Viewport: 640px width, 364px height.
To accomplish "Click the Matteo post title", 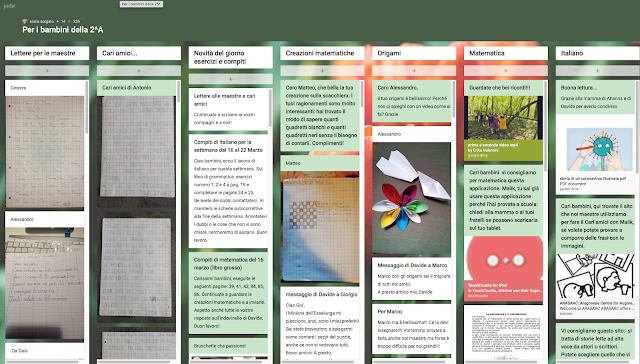I will [293, 163].
